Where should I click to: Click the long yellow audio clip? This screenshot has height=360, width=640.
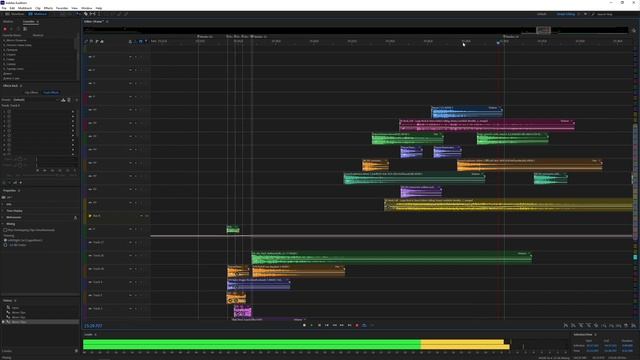click(x=508, y=205)
